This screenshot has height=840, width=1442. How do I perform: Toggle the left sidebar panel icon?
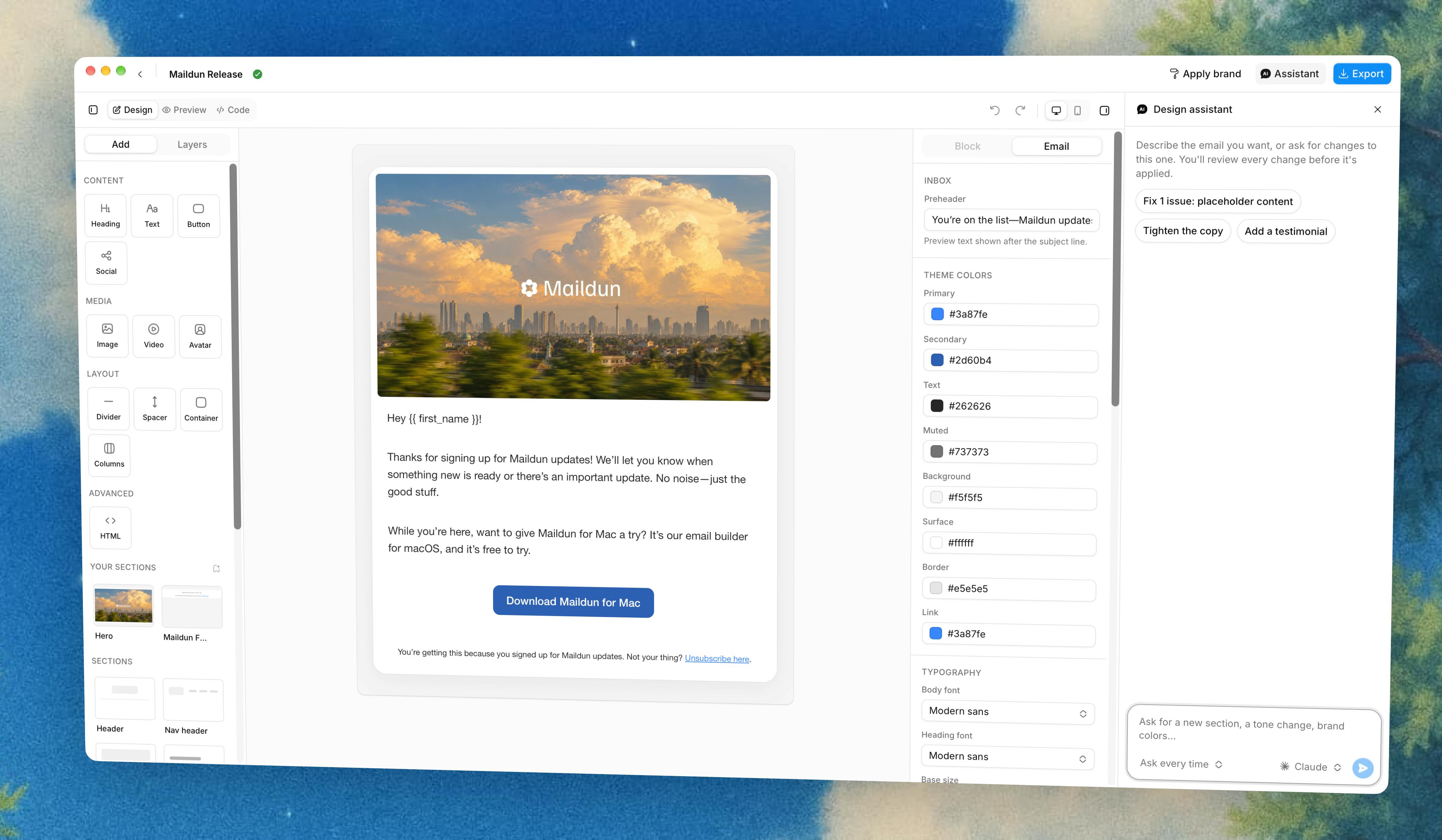click(x=93, y=110)
